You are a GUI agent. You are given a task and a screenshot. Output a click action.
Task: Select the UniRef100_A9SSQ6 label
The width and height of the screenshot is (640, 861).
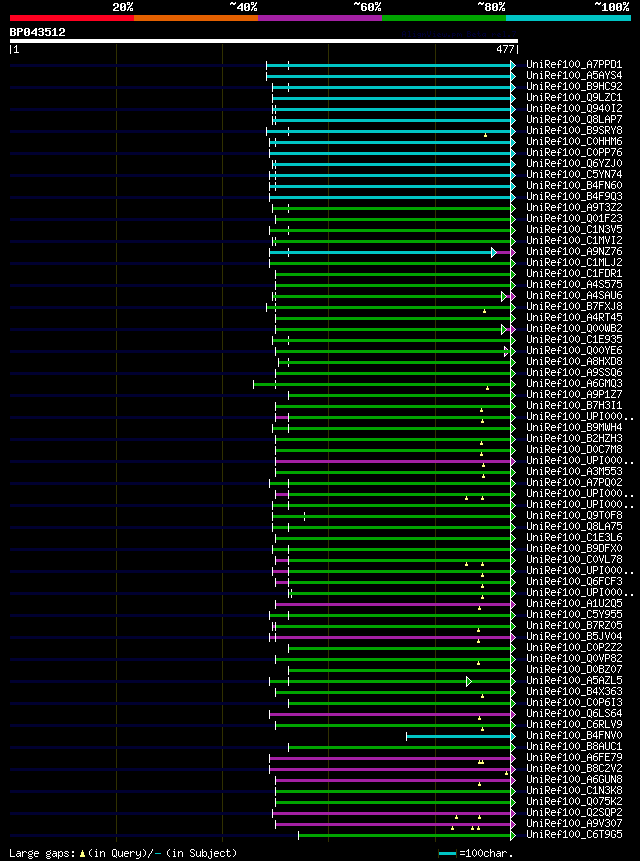[574, 372]
